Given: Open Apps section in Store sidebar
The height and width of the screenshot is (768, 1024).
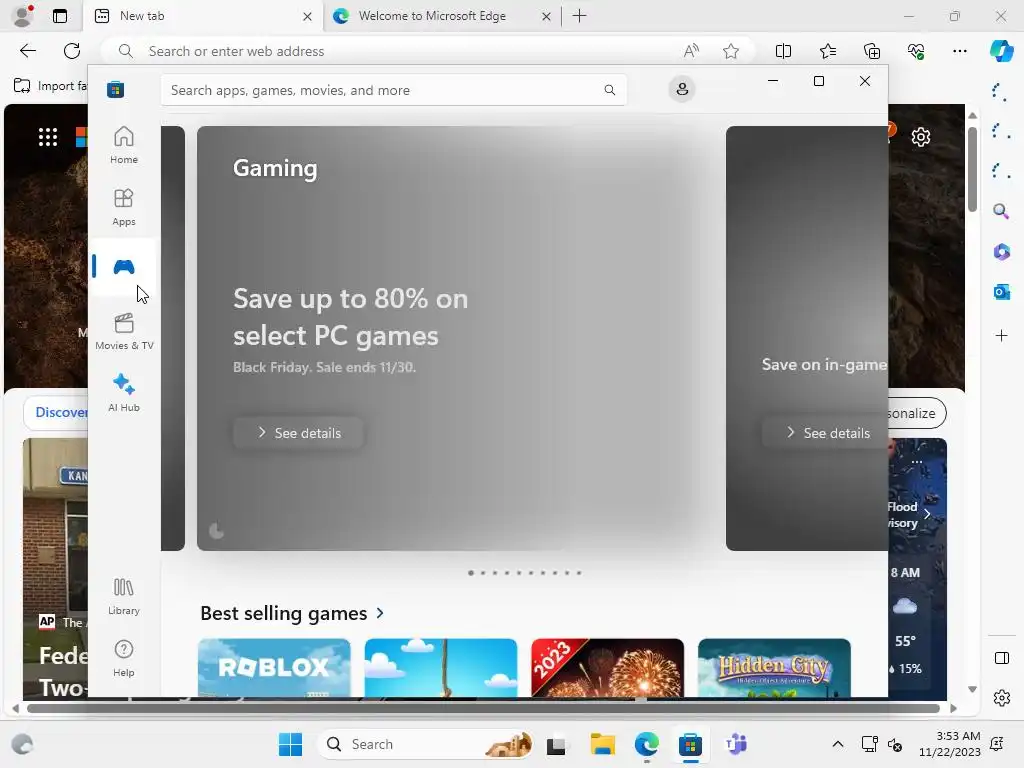Looking at the screenshot, I should click(123, 207).
